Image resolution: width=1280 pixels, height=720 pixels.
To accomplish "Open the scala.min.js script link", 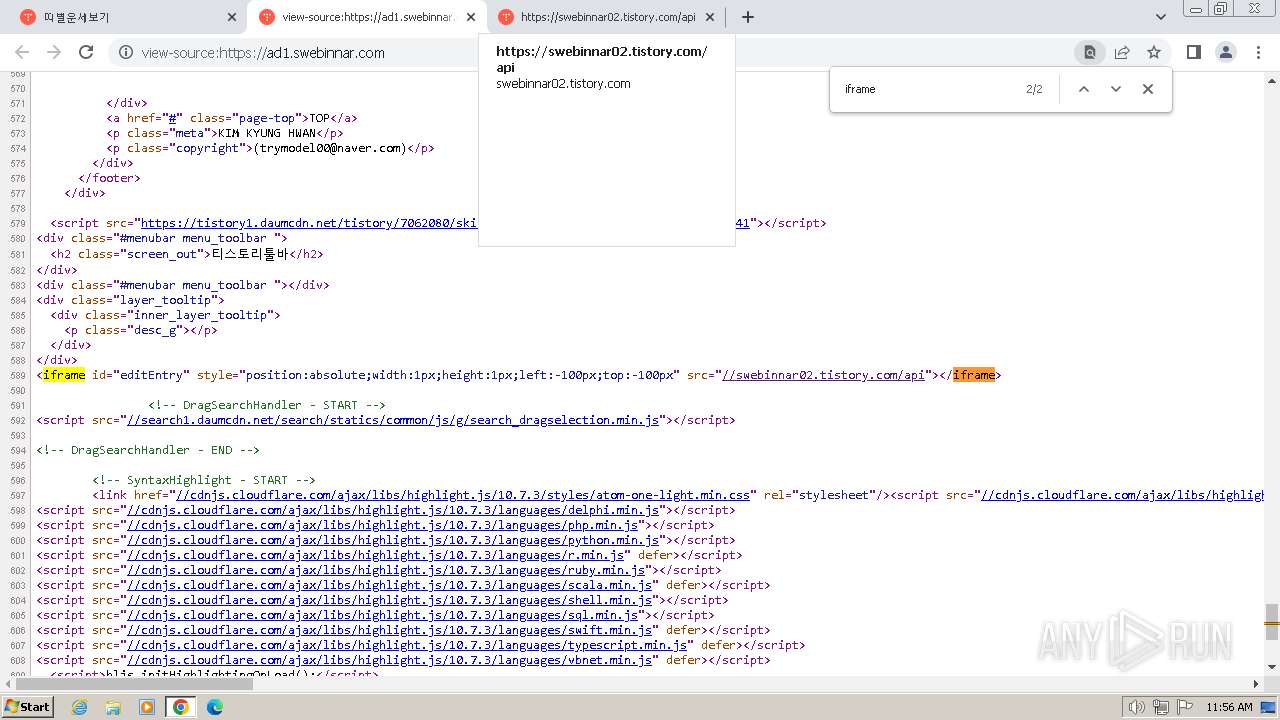I will pyautogui.click(x=388, y=585).
